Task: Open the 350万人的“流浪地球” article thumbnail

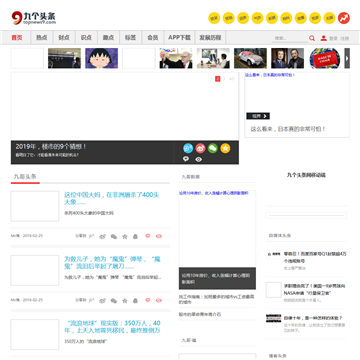Action: tap(35, 334)
